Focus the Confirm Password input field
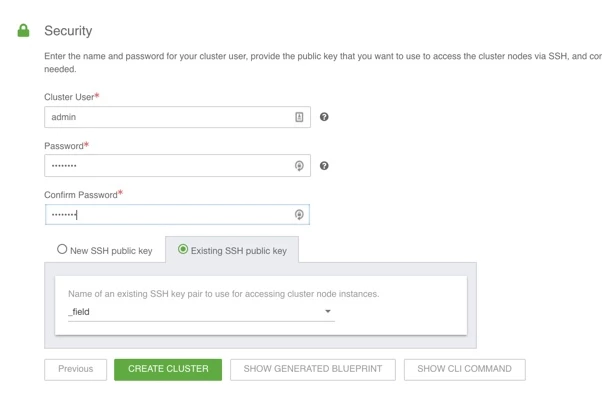 pyautogui.click(x=177, y=215)
